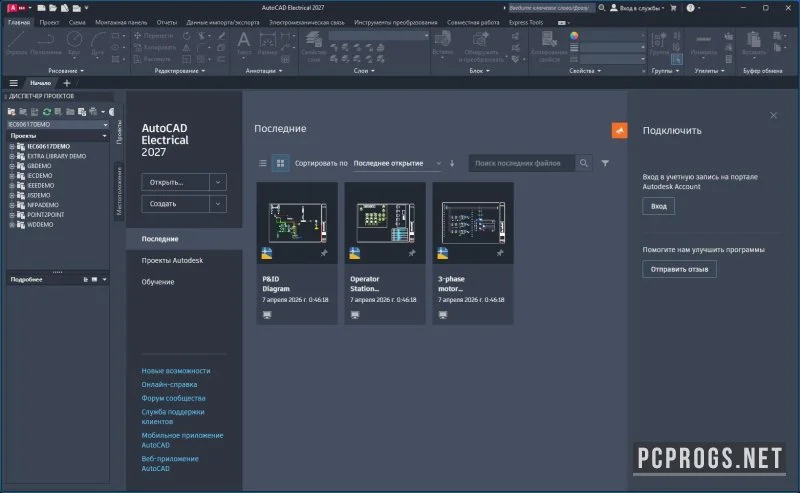Open the P&ID Diagram thumbnail
This screenshot has width=800, height=493.
click(x=297, y=223)
